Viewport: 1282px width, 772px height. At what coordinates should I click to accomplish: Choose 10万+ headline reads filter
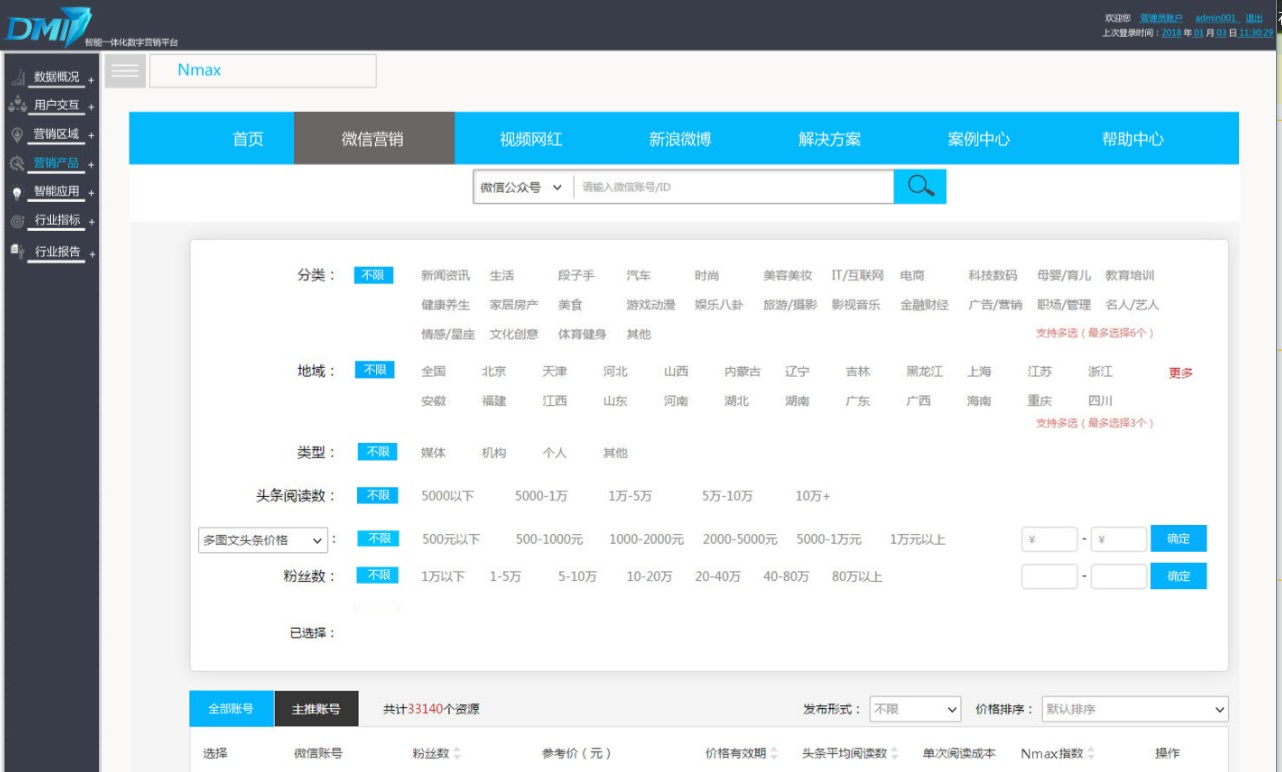tap(813, 496)
